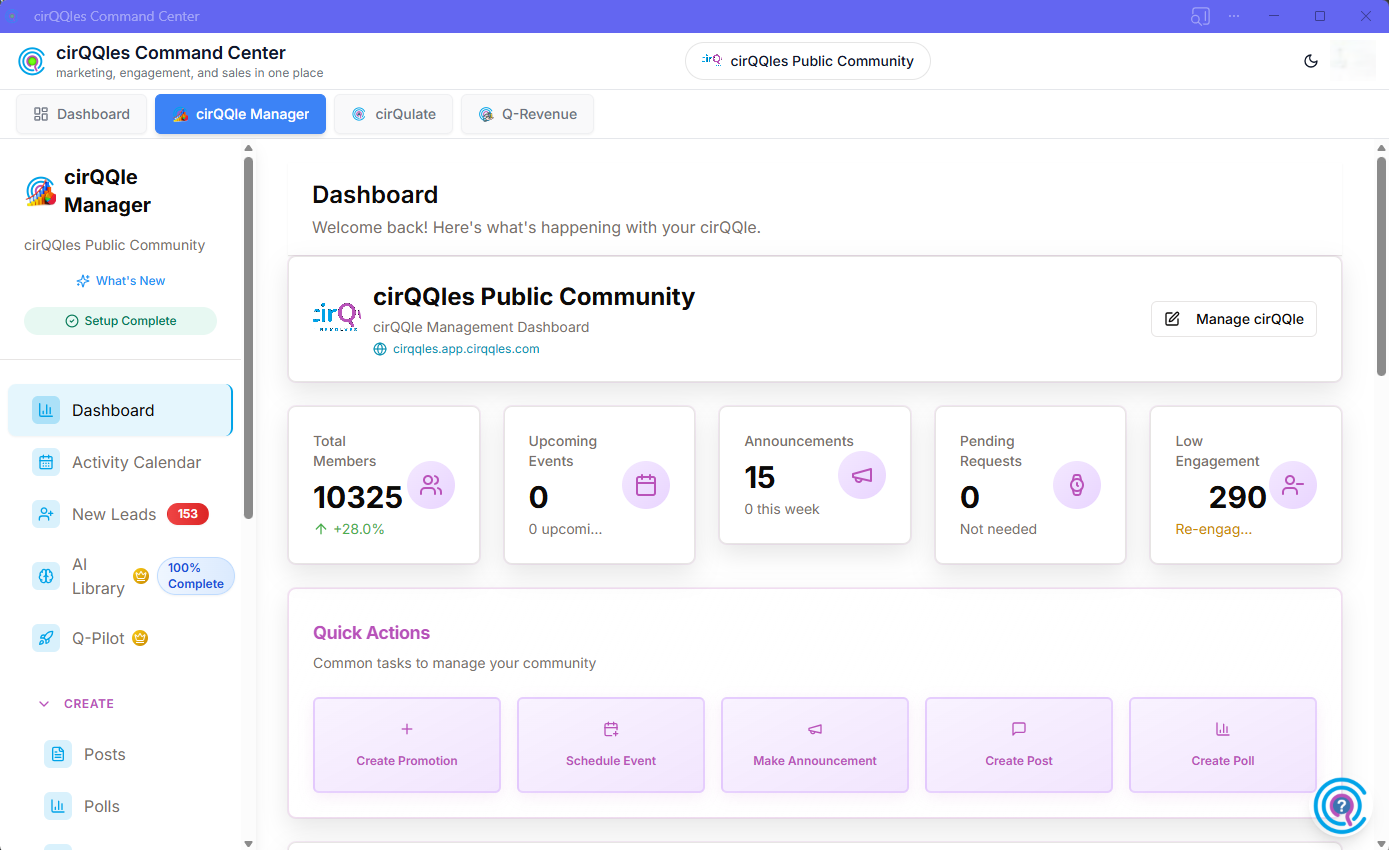1389x850 pixels.
Task: Click the Manage cirQQle button
Action: point(1233,318)
